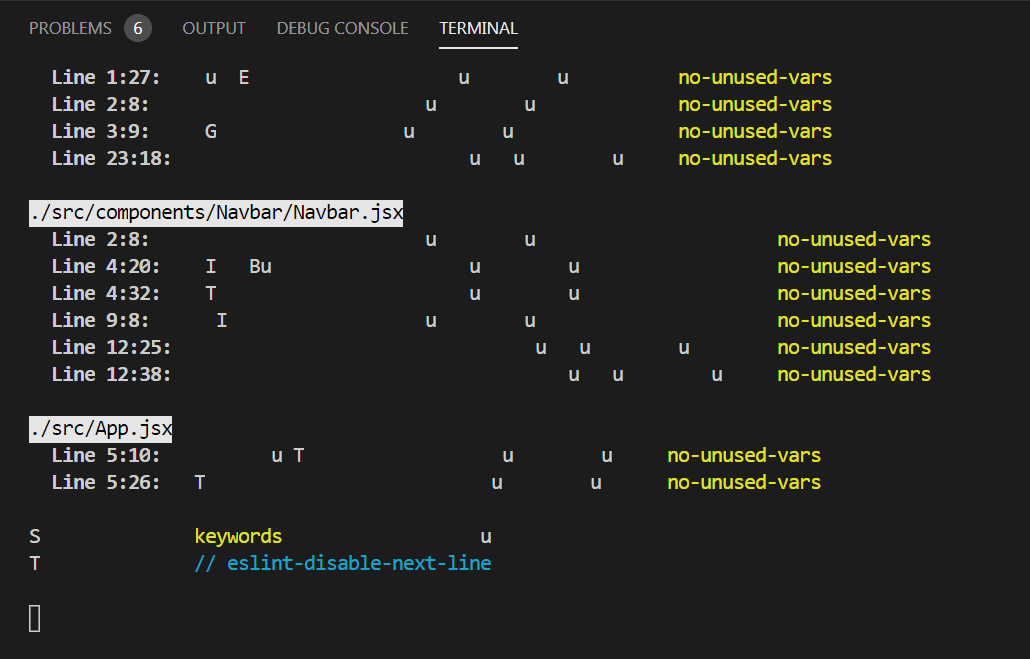The width and height of the screenshot is (1030, 659).
Task: Click the terminal cursor at the prompt
Action: pos(35,618)
